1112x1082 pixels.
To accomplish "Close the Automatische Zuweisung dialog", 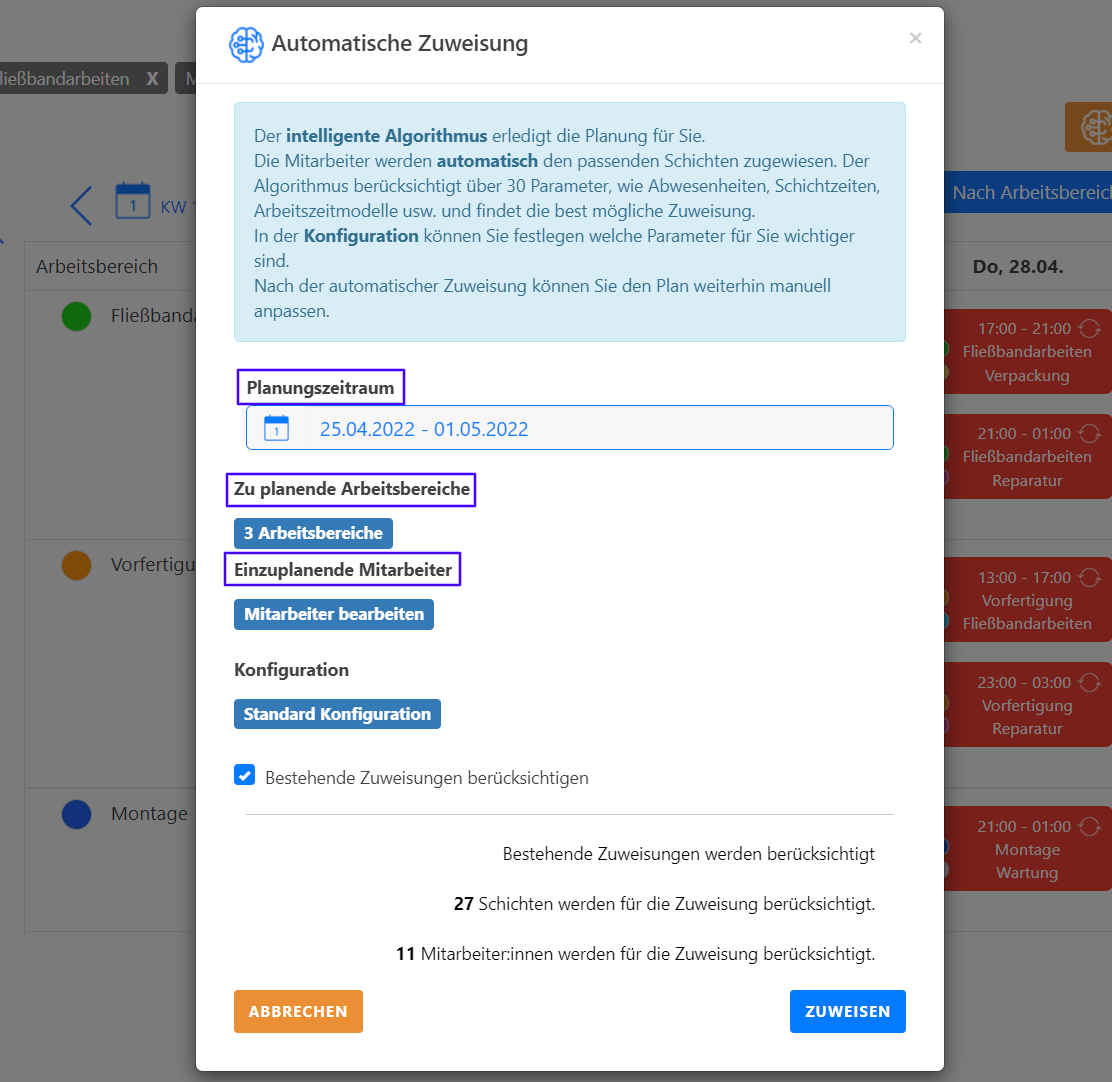I will click(915, 38).
